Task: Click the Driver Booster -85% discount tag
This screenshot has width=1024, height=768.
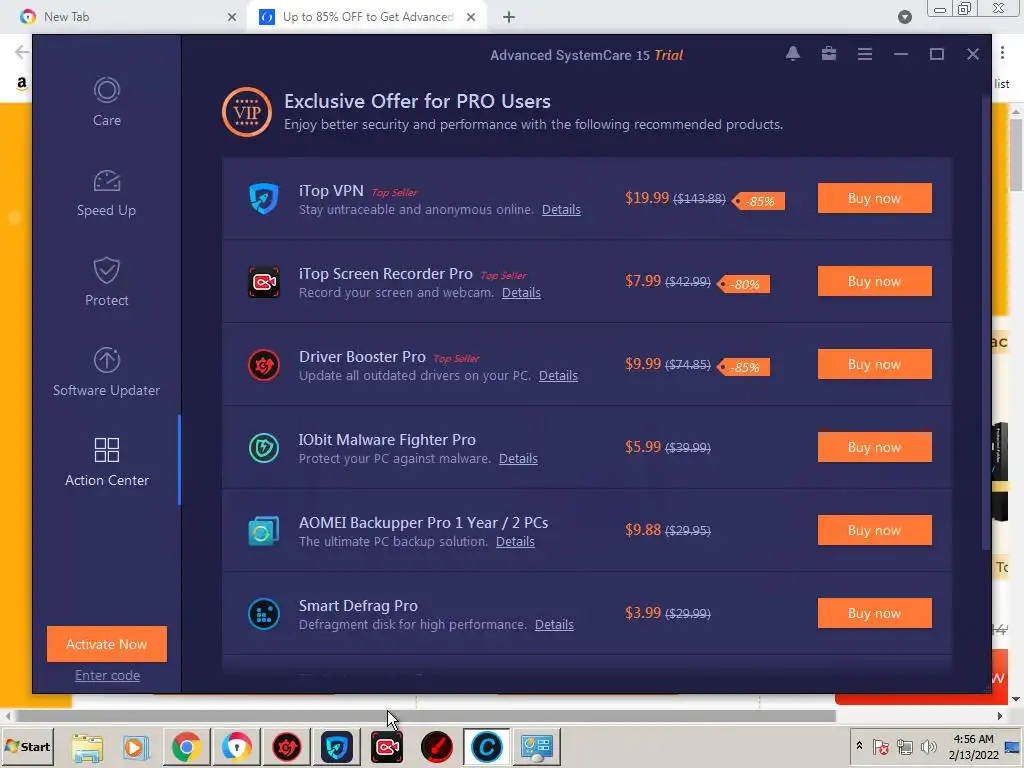Action: pos(744,367)
